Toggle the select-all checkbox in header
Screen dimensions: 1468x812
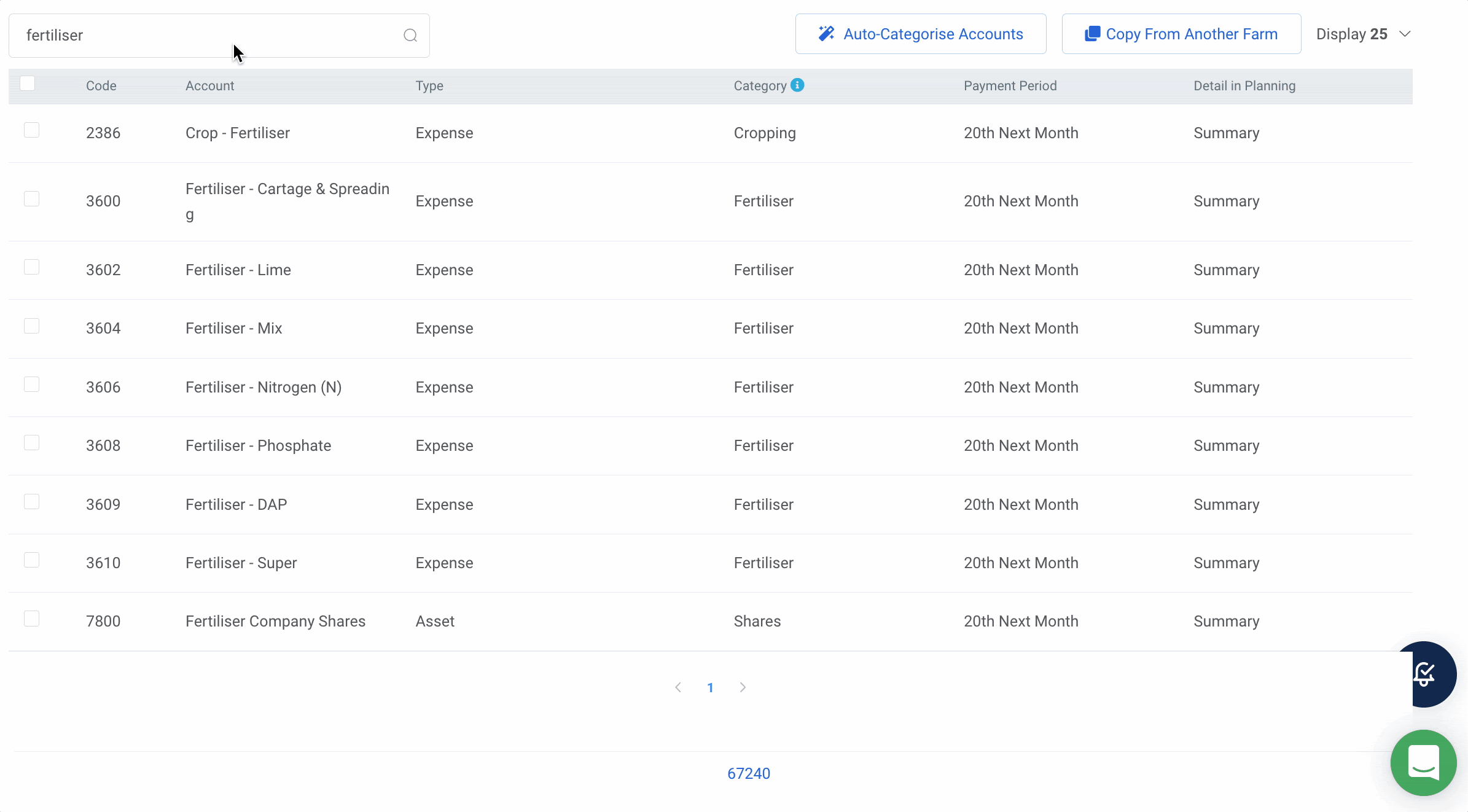(28, 83)
